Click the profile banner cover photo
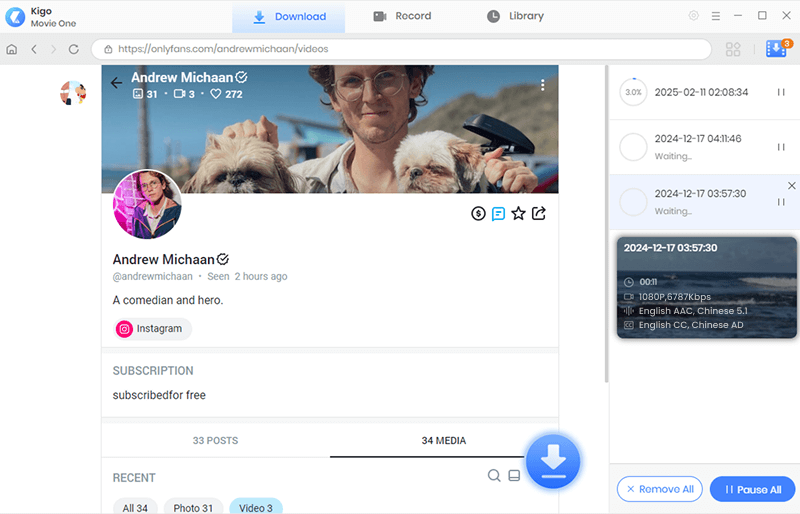This screenshot has height=514, width=800. (x=330, y=129)
